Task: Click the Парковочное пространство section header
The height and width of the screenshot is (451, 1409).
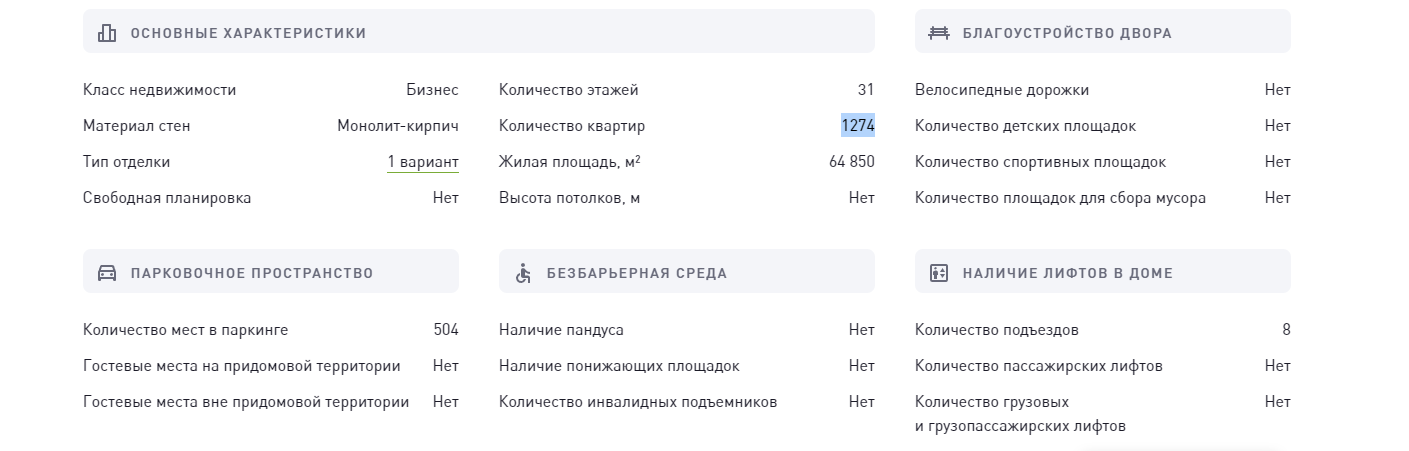Action: point(271,271)
